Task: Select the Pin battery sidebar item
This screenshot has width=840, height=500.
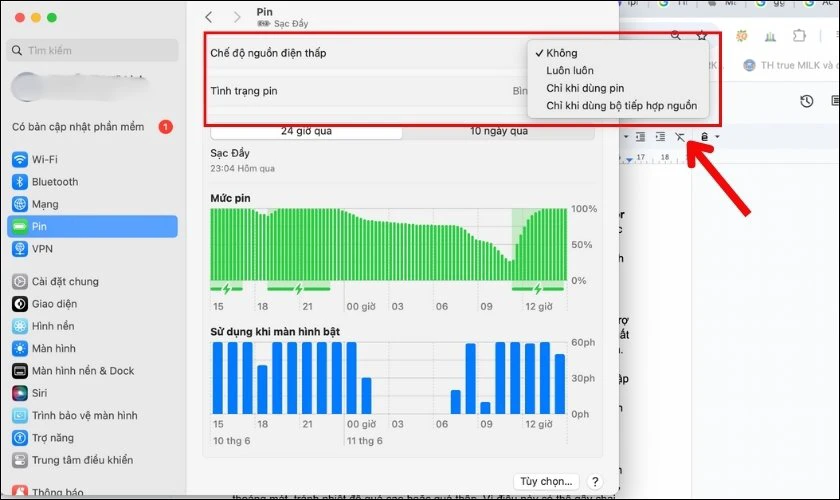Action: tap(92, 226)
